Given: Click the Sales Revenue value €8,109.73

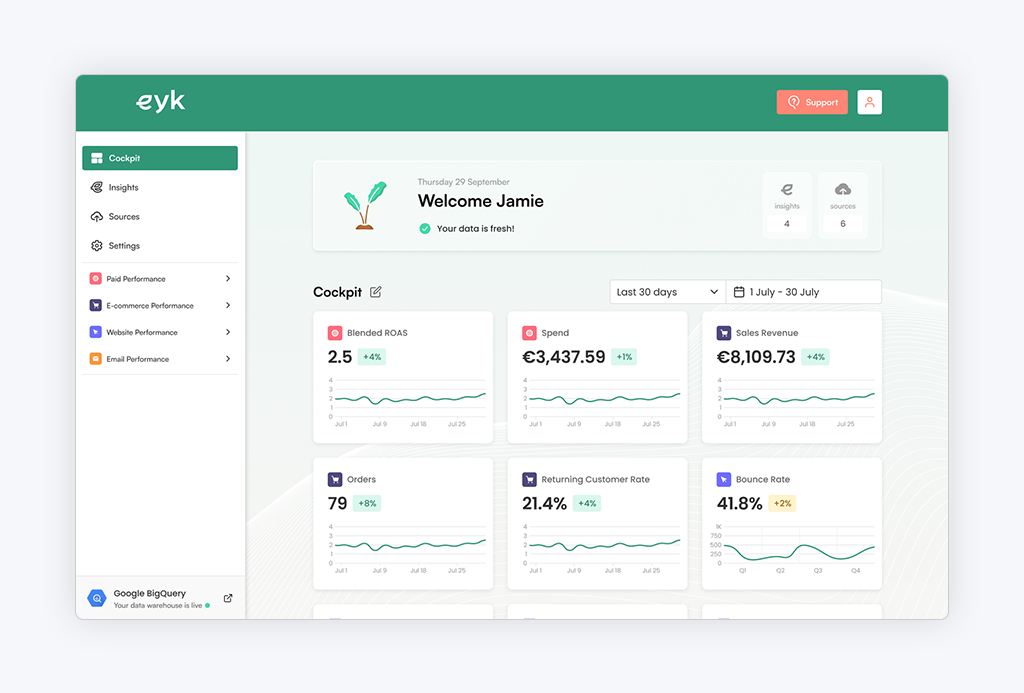Looking at the screenshot, I should coord(756,357).
